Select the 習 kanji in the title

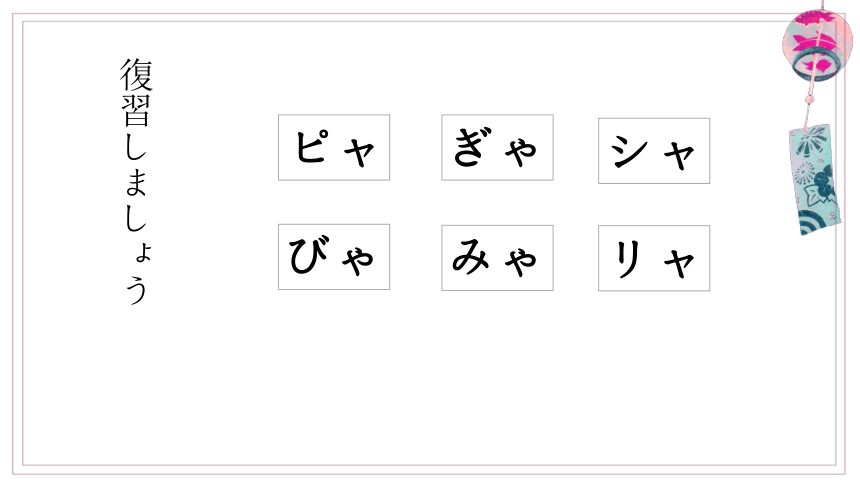[136, 110]
